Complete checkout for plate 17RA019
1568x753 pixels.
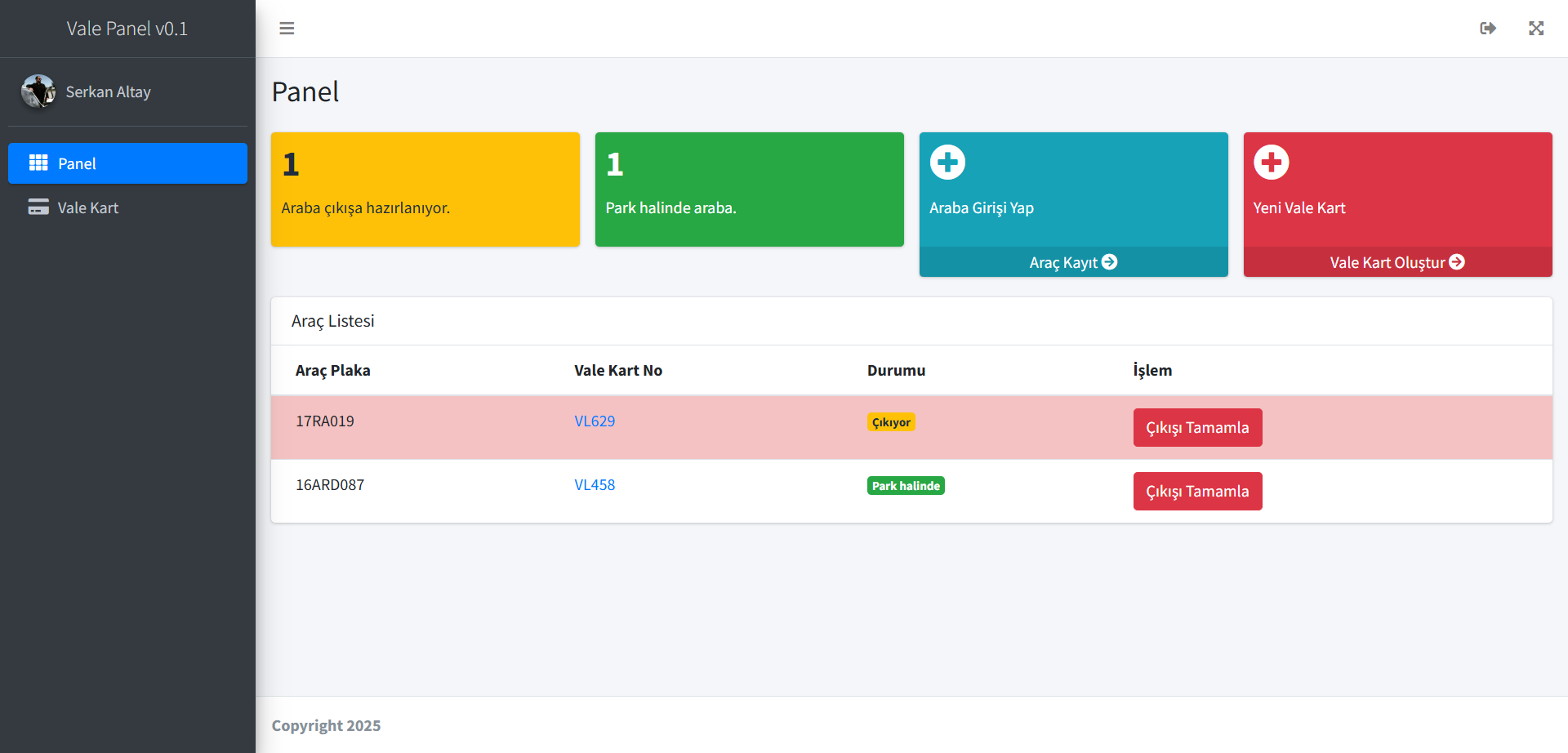pos(1197,427)
